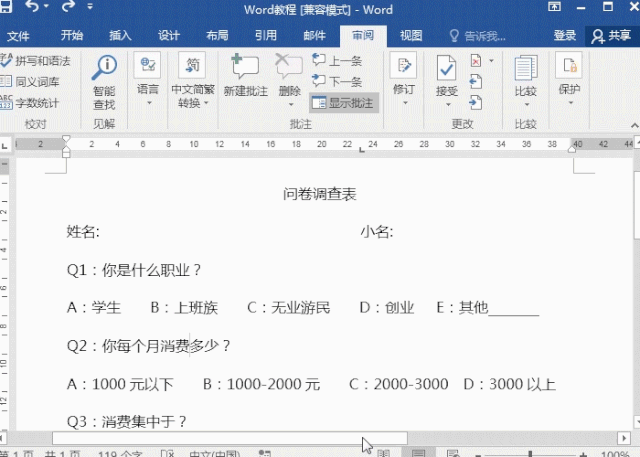Toggle 修订 track changes icon
Image resolution: width=640 pixels, height=457 pixels.
click(x=403, y=65)
